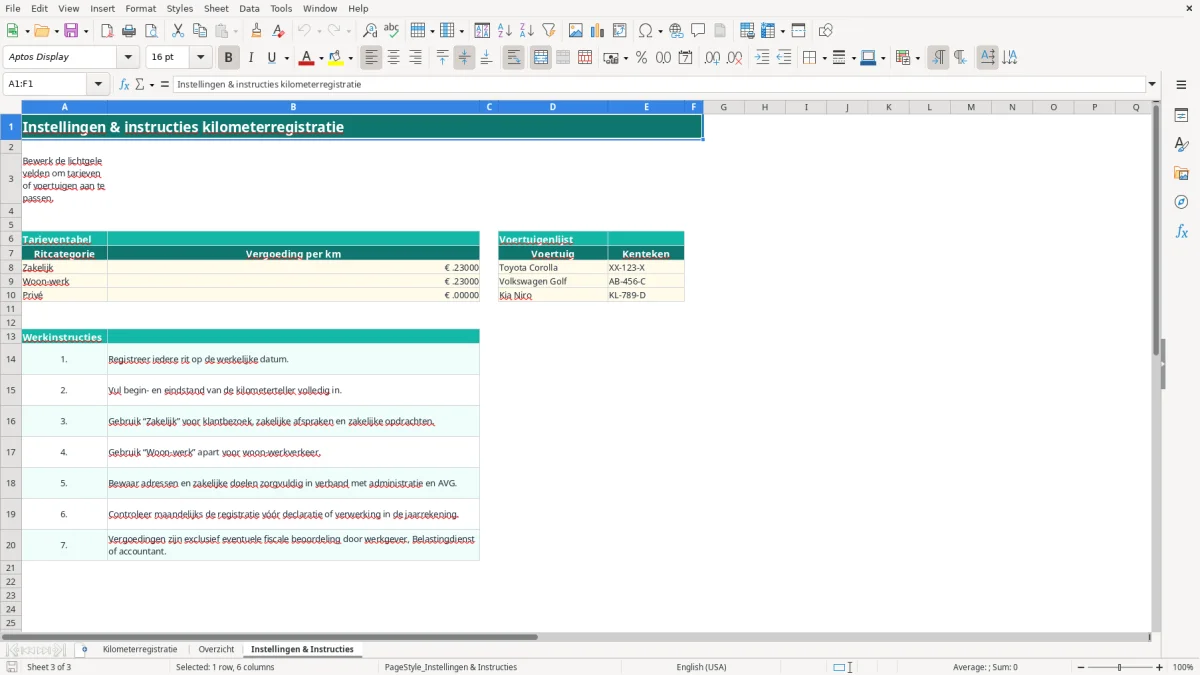Apply yellow background highlight color
This screenshot has height=675, width=1200.
coord(336,58)
